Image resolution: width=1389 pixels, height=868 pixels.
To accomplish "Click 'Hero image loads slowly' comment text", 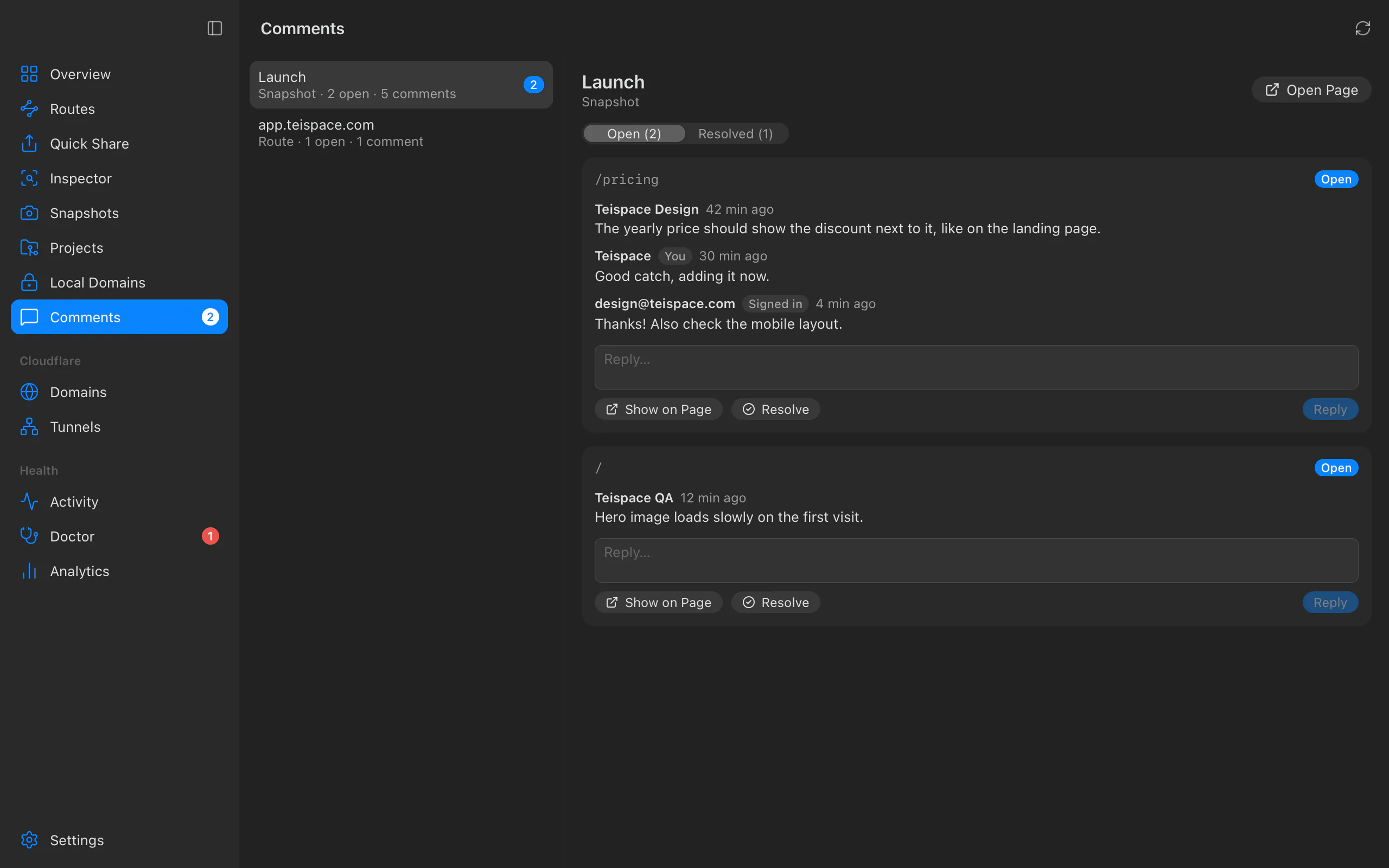I will pos(729,517).
